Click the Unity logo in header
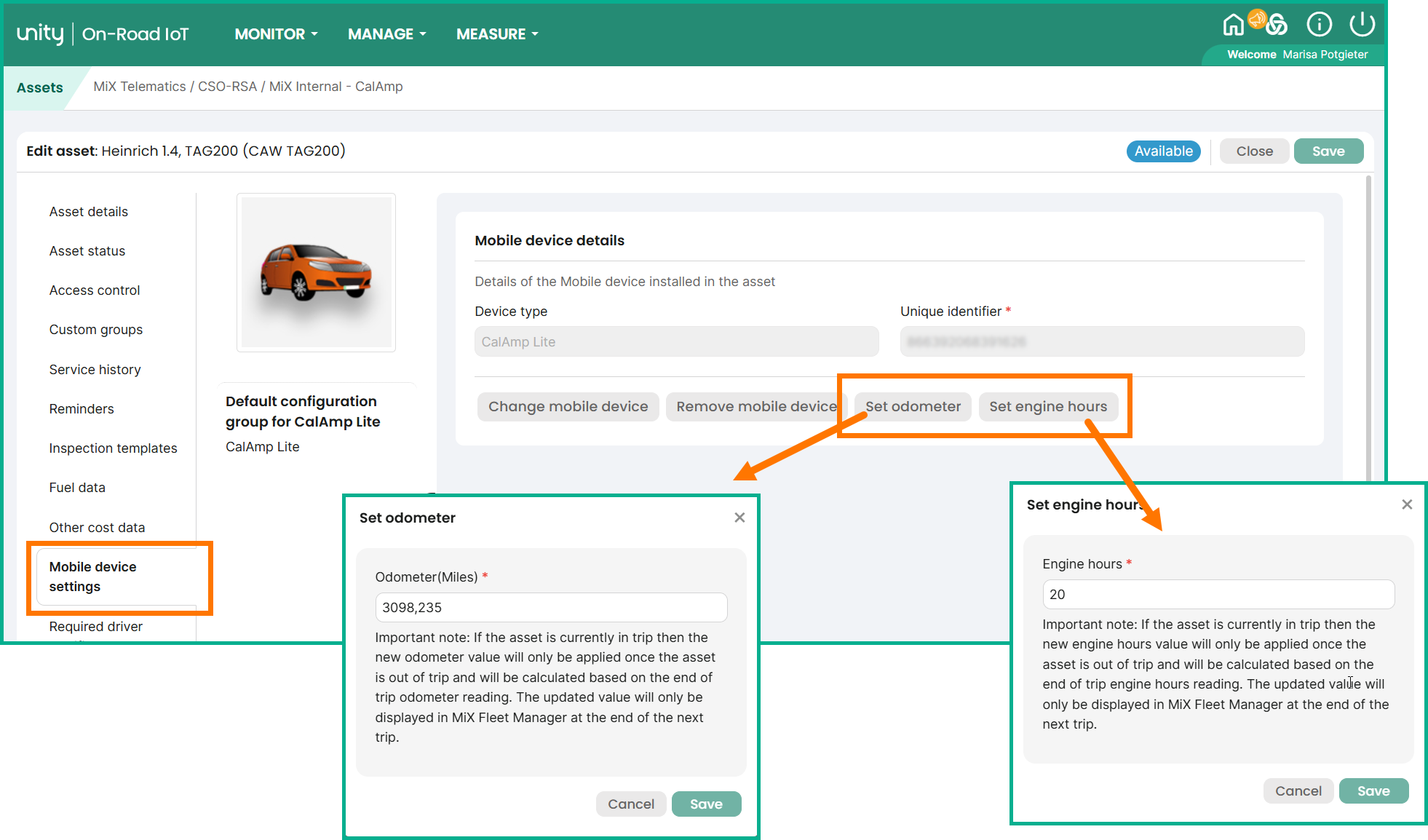1428x840 pixels. [x=40, y=33]
